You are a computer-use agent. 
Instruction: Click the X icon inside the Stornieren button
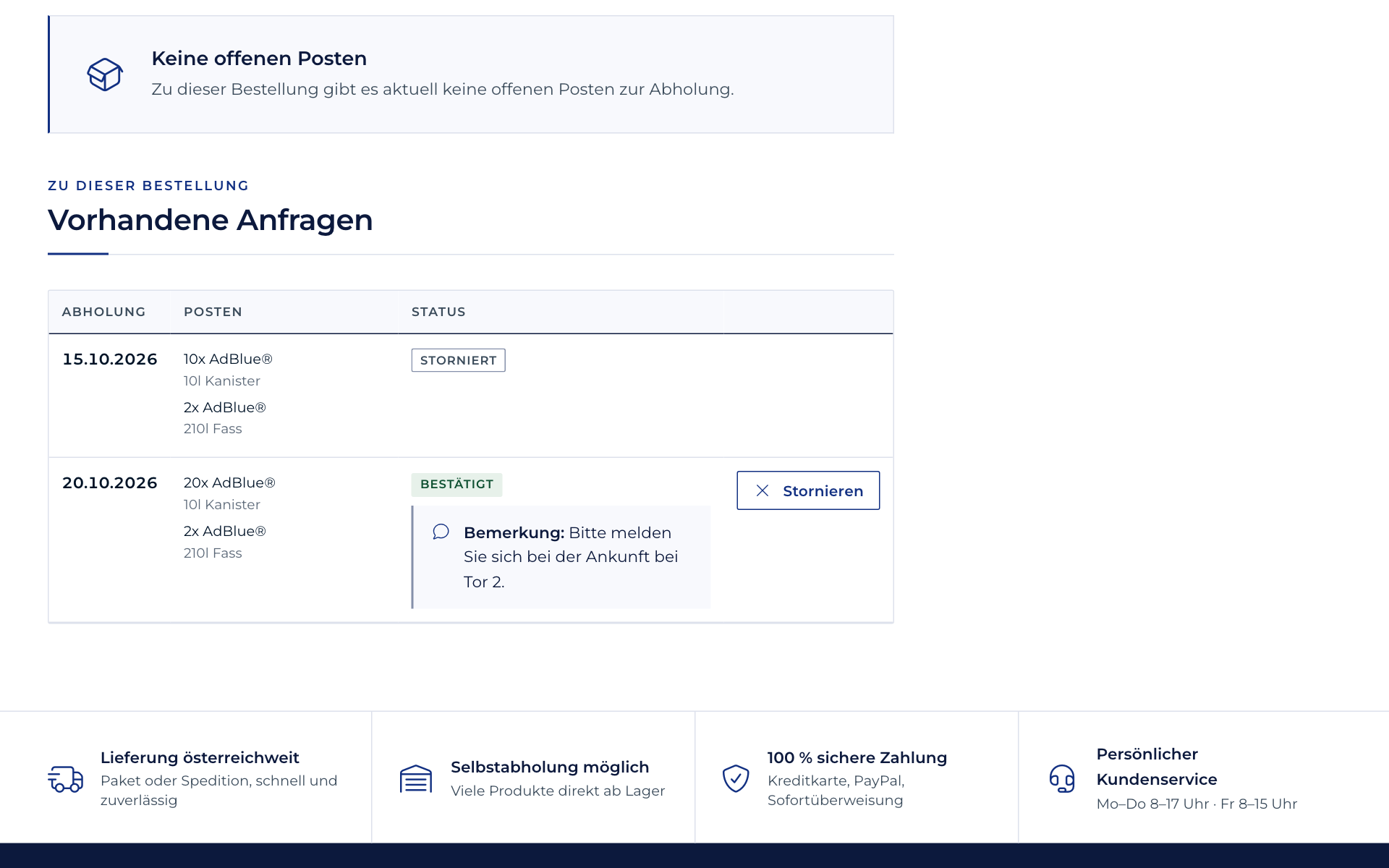point(763,490)
